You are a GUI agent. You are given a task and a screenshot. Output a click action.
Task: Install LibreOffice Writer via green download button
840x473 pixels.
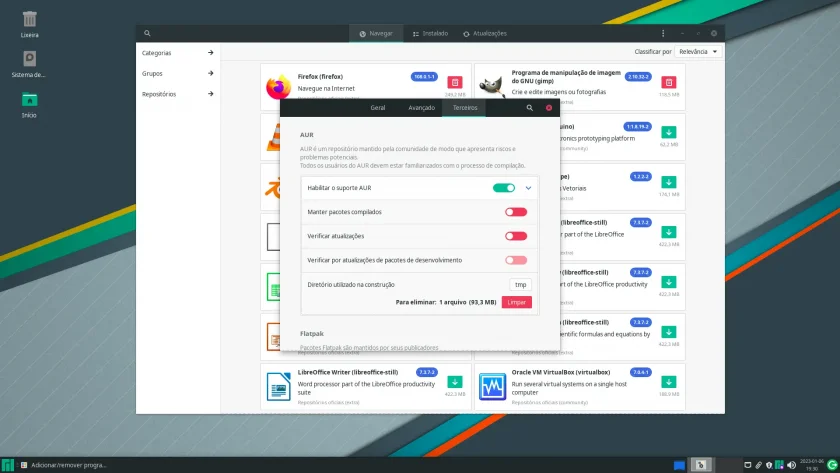(455, 382)
